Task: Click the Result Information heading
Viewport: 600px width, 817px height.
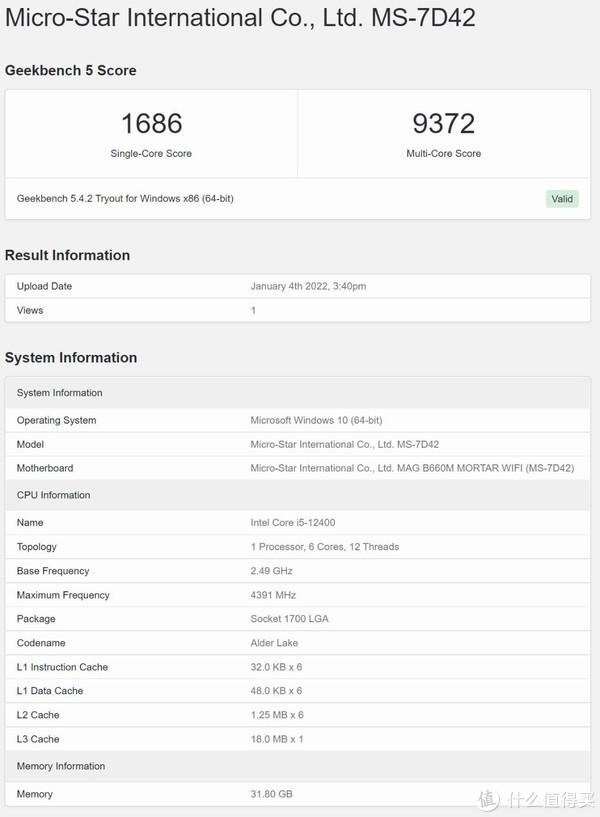Action: click(67, 255)
